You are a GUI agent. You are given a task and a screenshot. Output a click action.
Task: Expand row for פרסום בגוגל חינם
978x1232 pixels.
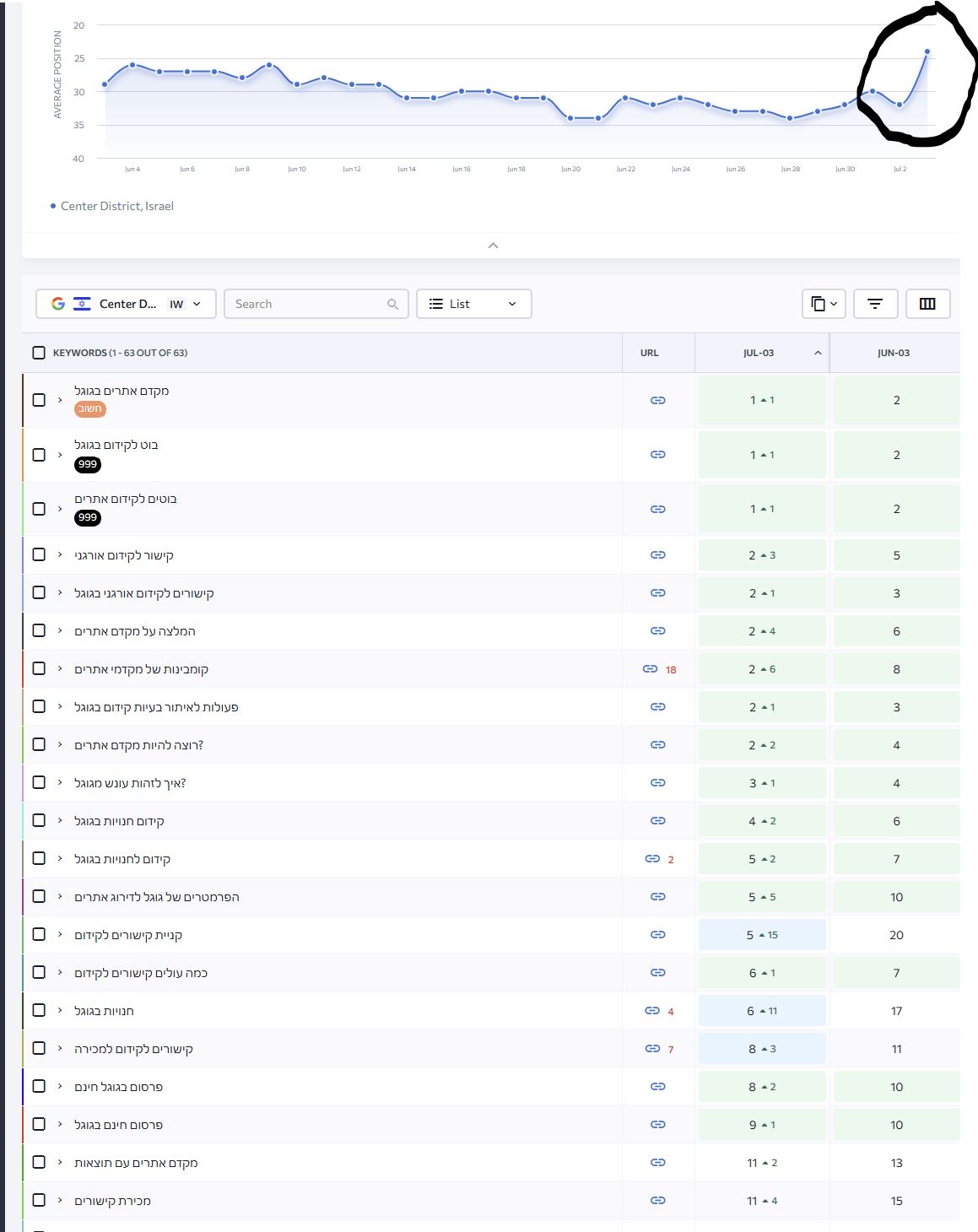click(60, 1086)
